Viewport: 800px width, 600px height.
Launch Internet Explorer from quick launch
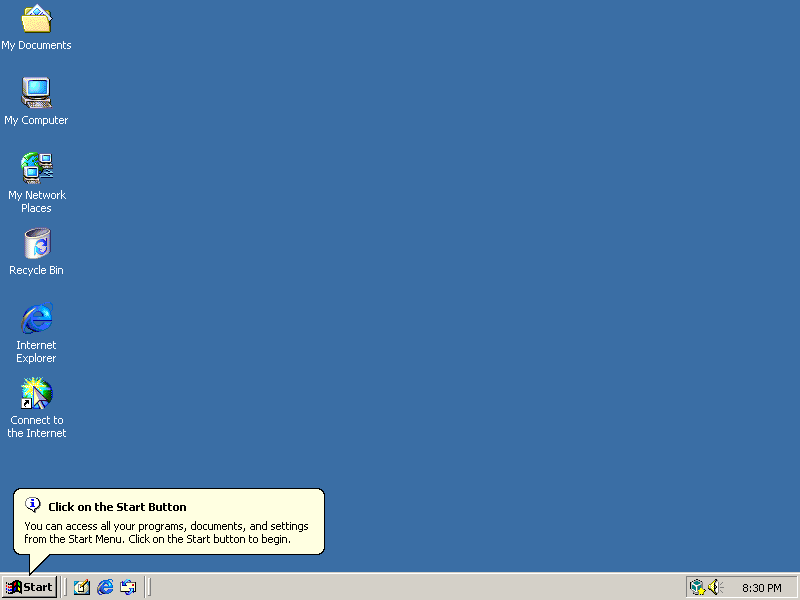[x=105, y=587]
